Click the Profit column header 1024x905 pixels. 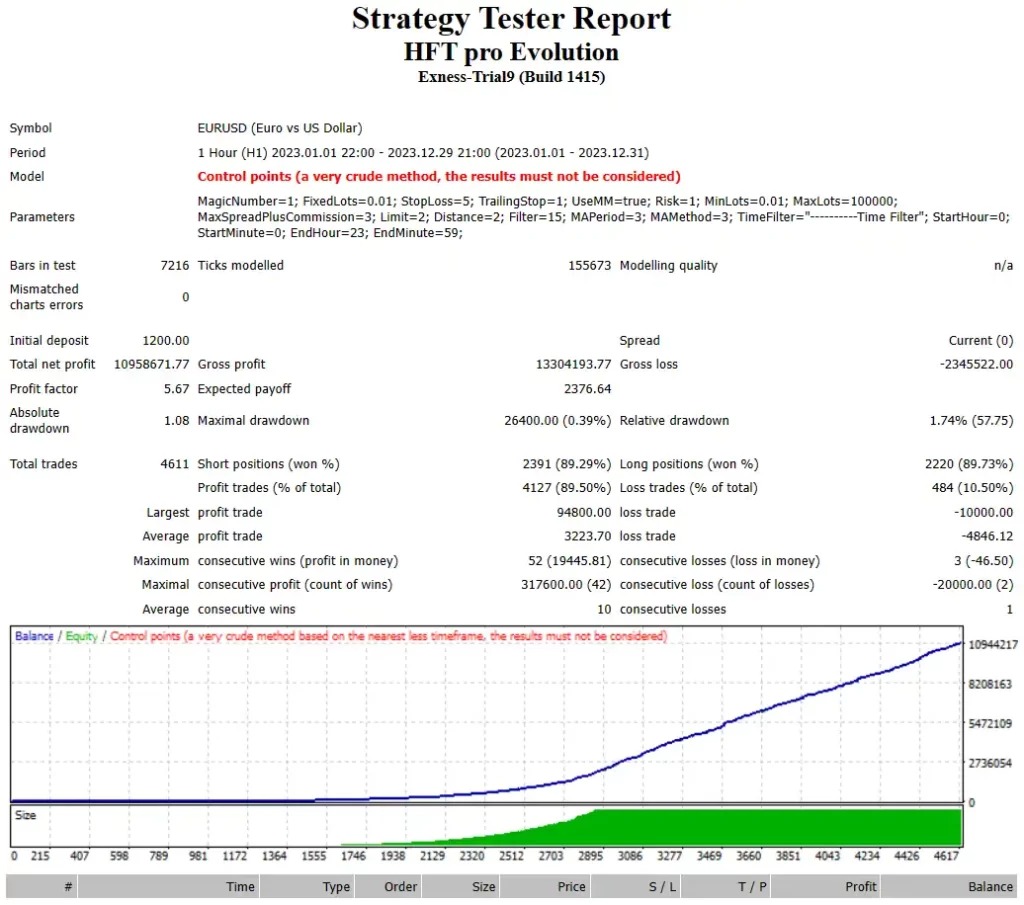[860, 886]
